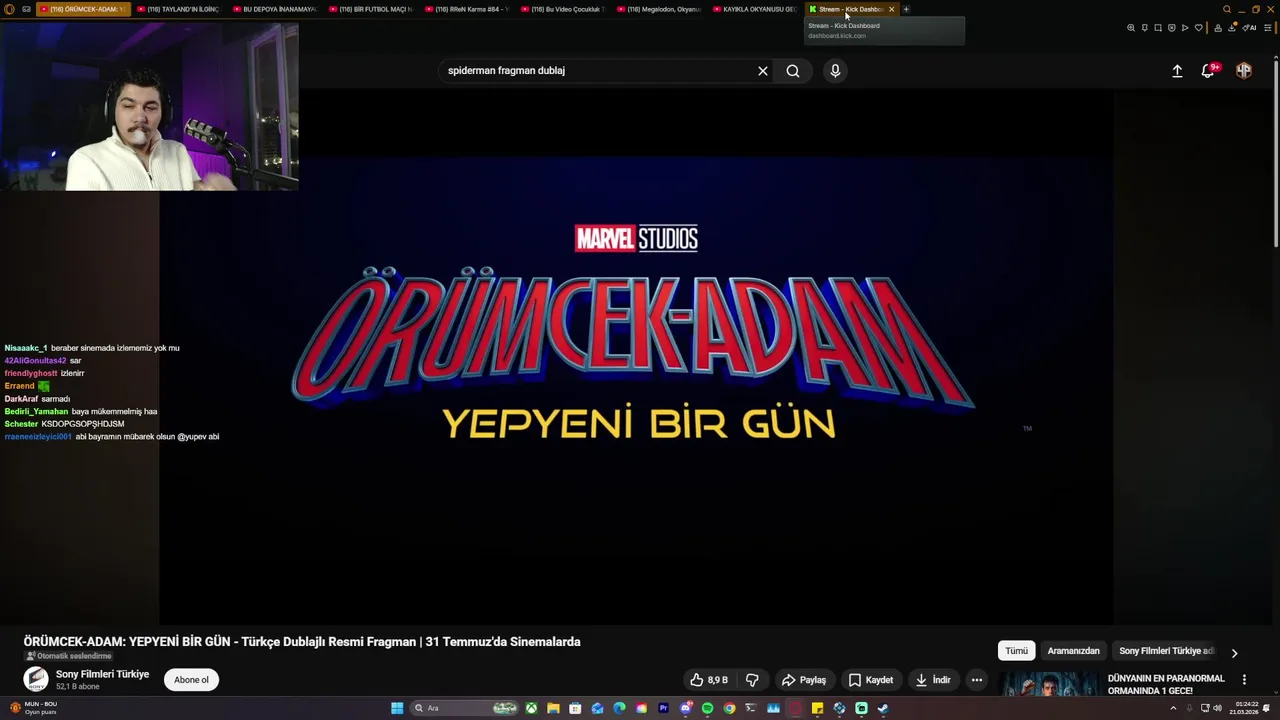Open options for the paranormal orman video
1280x720 pixels.
pos(1244,679)
